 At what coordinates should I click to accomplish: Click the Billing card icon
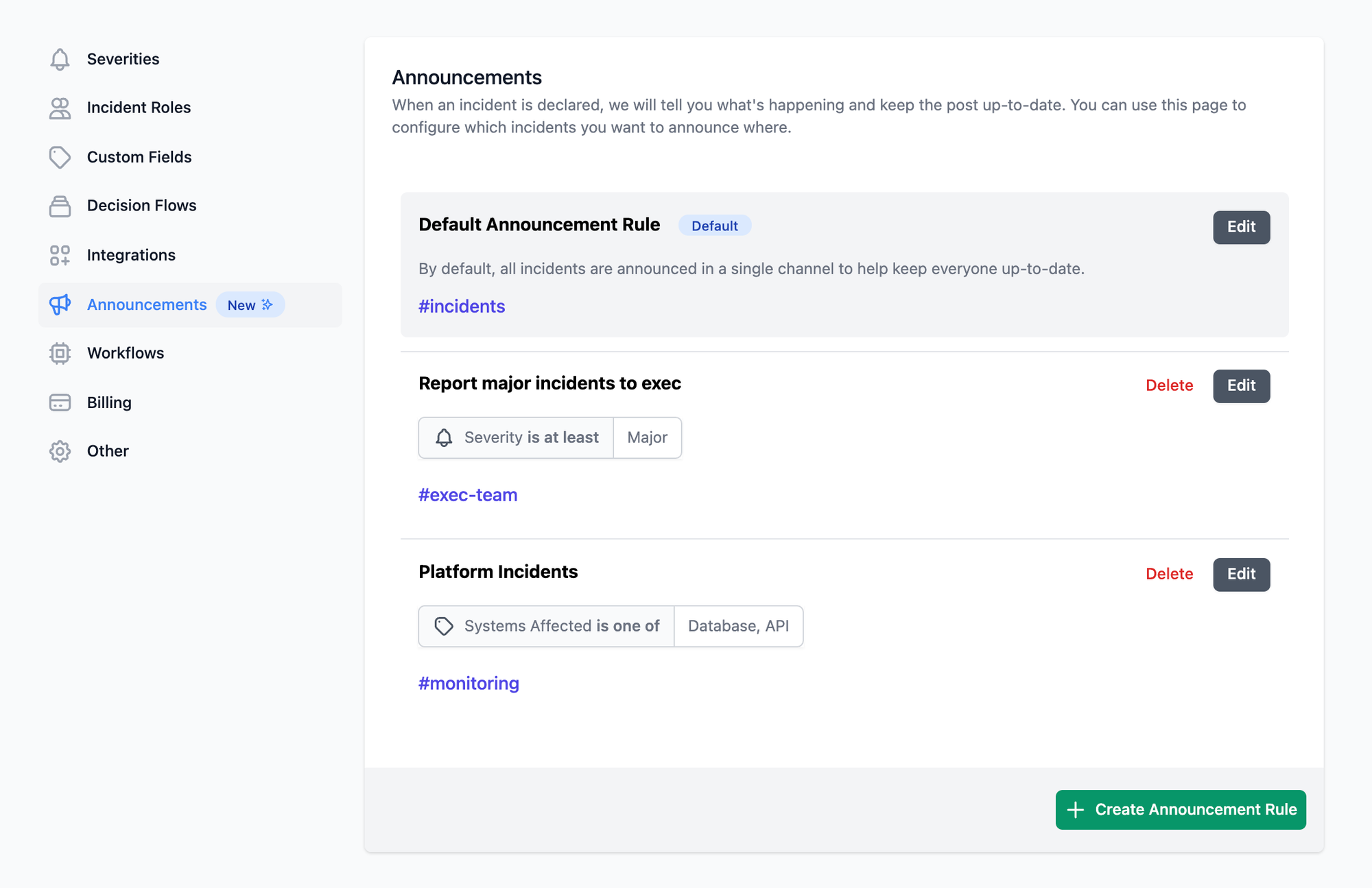pyautogui.click(x=60, y=403)
